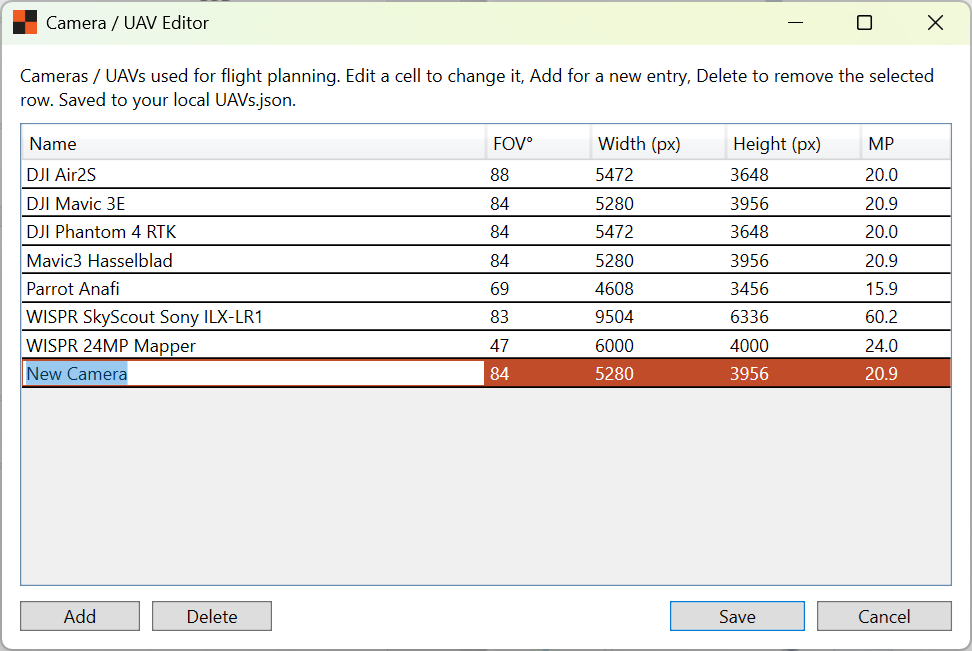
Task: Click the Add button
Action: pos(80,616)
